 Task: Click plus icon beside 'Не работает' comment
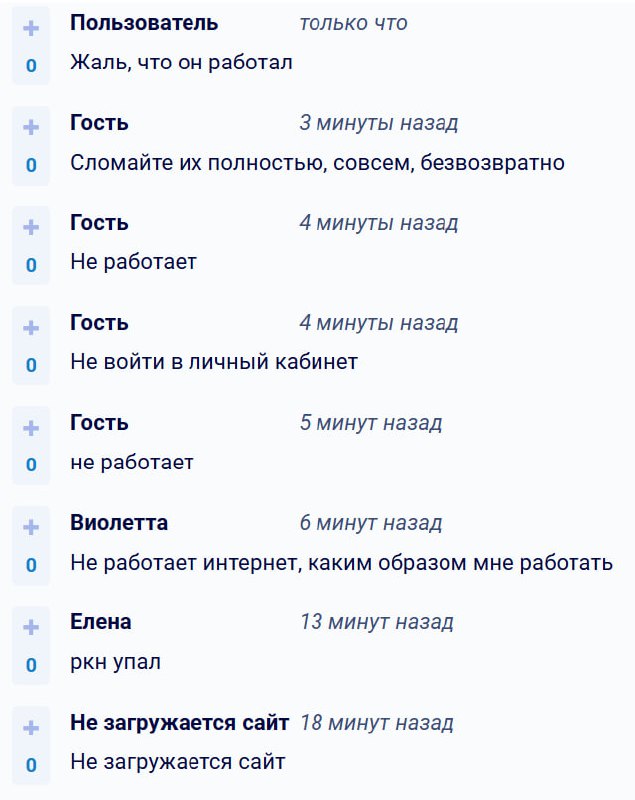[x=31, y=227]
